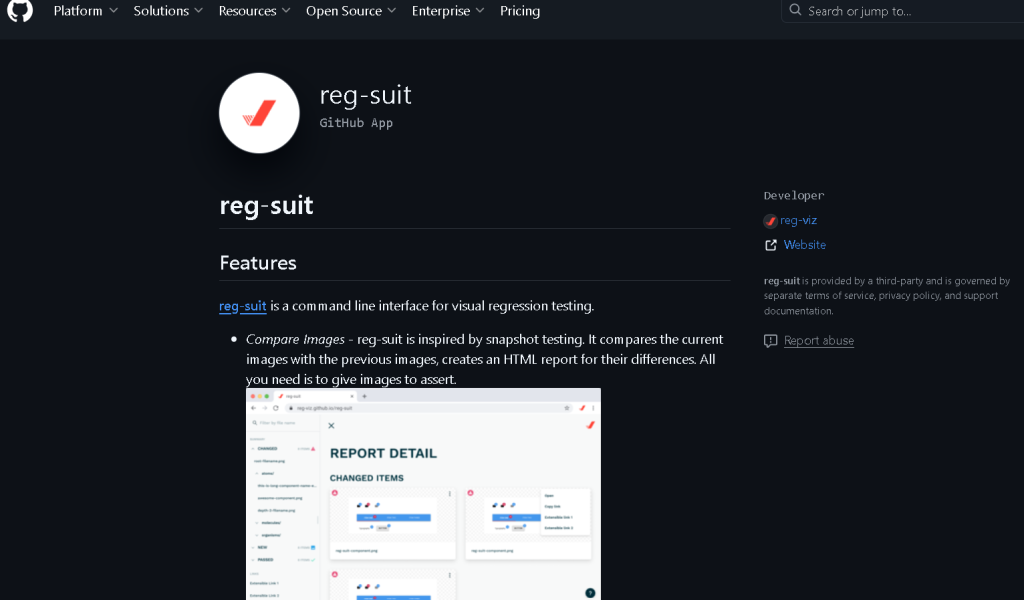Click the 'Features' section heading
The width and height of the screenshot is (1024, 600).
coord(258,263)
